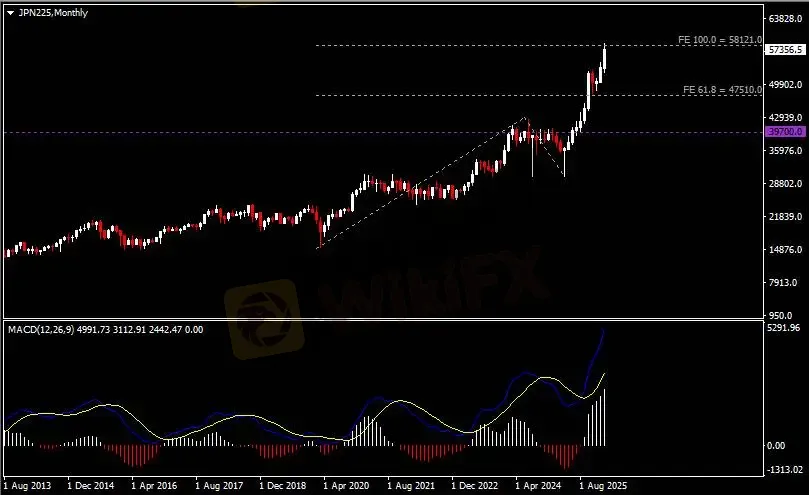This screenshot has height=495, width=809.
Task: Open the JPN225 chart menu triangle
Action: [10, 13]
